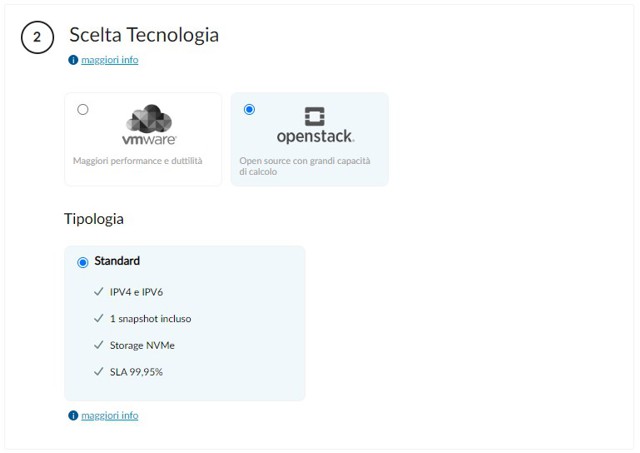The image size is (640, 453).
Task: Click the Standard label text
Action: 117,262
